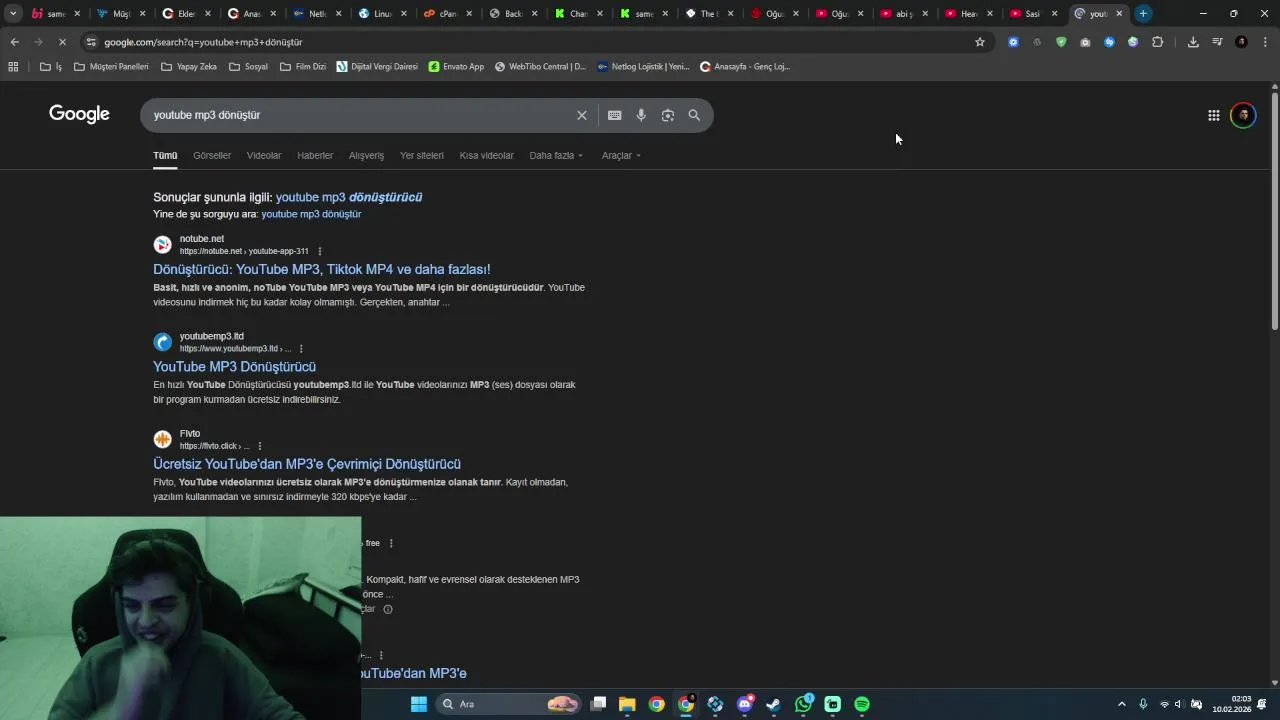Open more options for Flvto result
1280x720 pixels.
click(260, 446)
